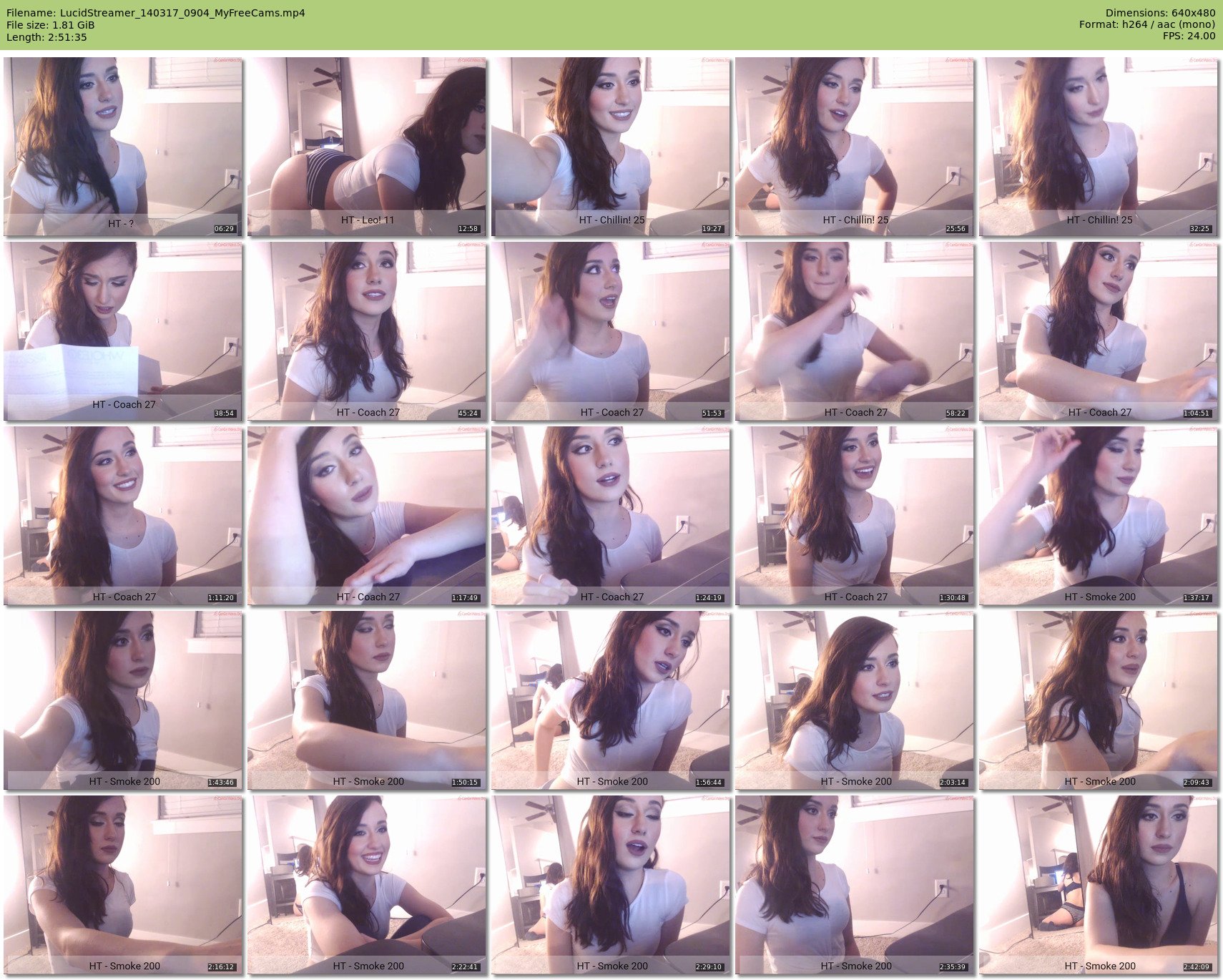Select the thumbnail timestamped 1:11:20

click(x=122, y=515)
